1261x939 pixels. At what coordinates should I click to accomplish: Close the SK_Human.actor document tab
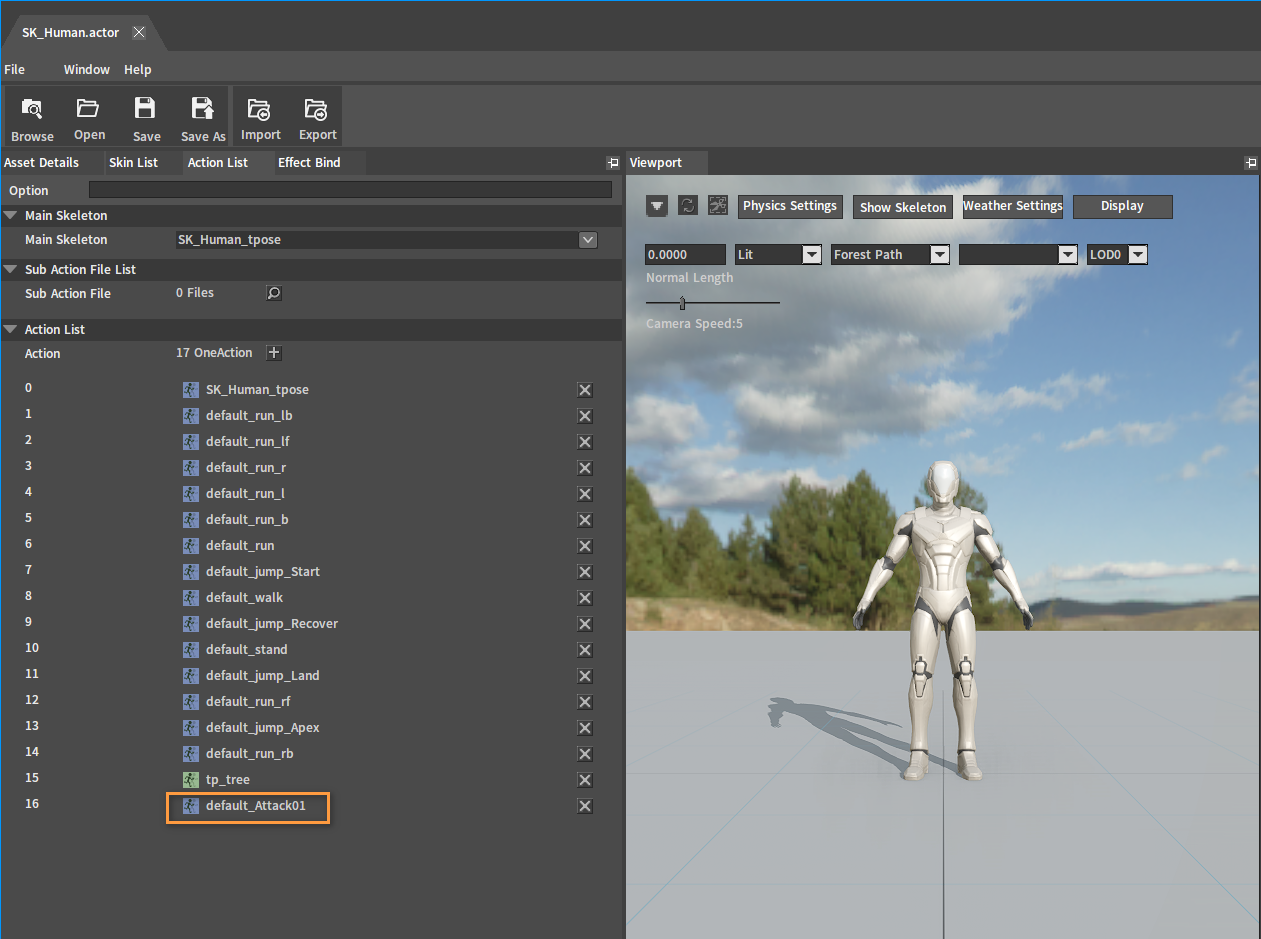pos(139,32)
